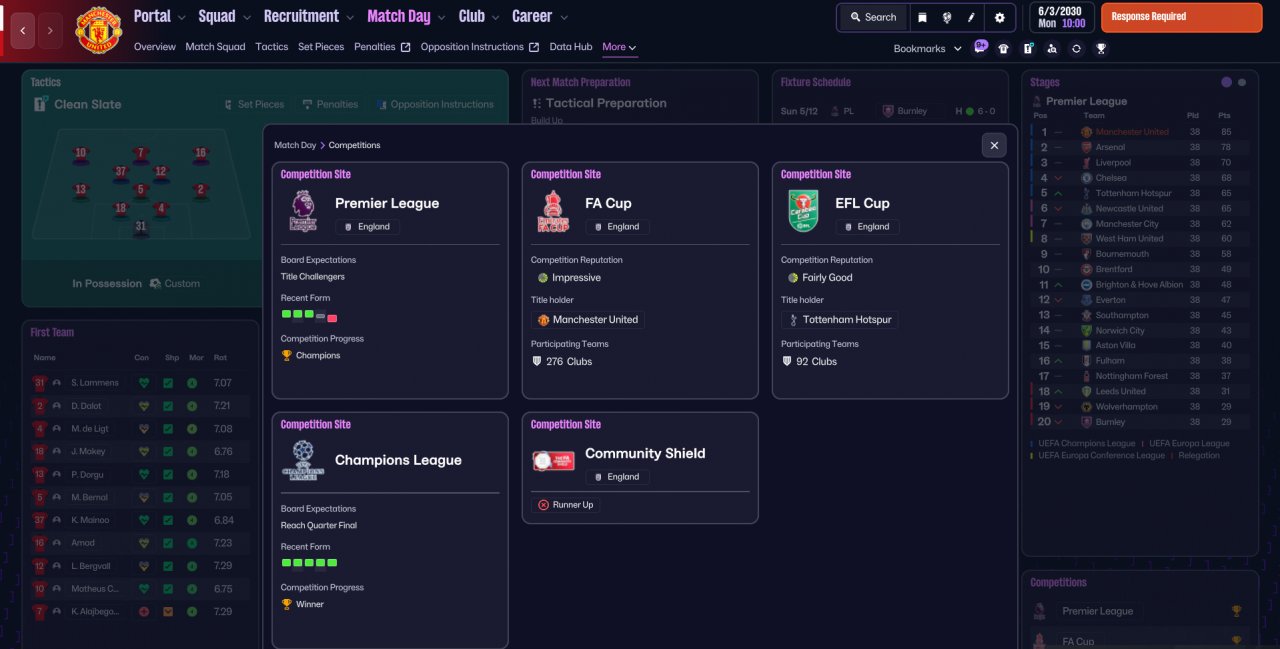Click the trophy shortcut icon under Bookmarks
The width and height of the screenshot is (1280, 649).
click(x=1101, y=48)
